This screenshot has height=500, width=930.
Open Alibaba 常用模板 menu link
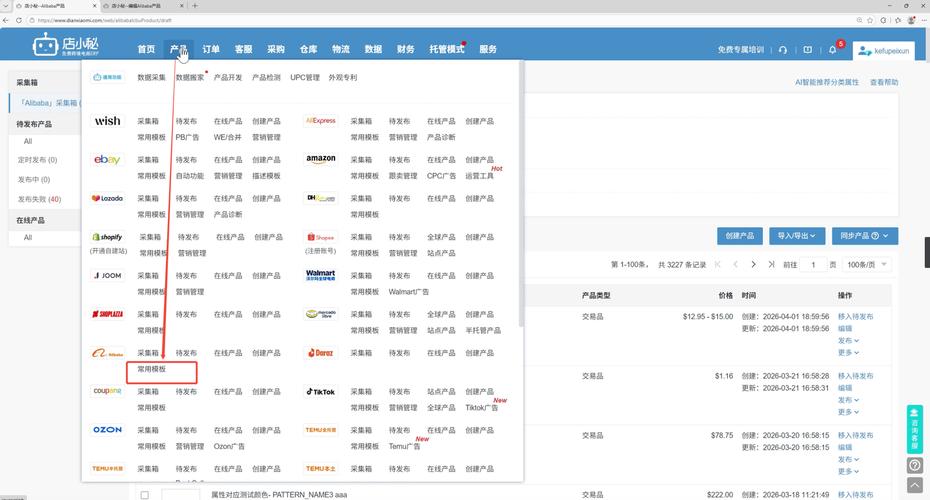pyautogui.click(x=152, y=369)
